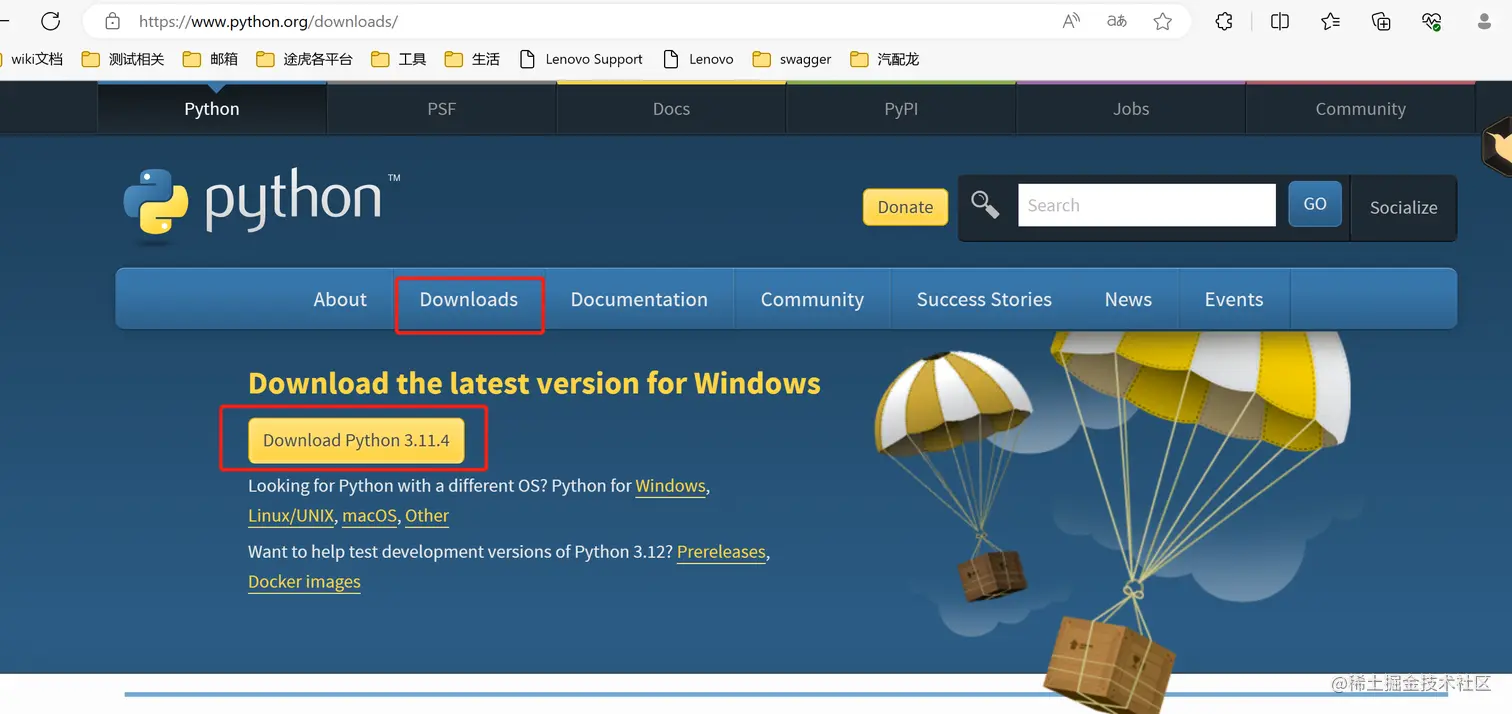
Task: Click the GO search button
Action: tap(1315, 204)
